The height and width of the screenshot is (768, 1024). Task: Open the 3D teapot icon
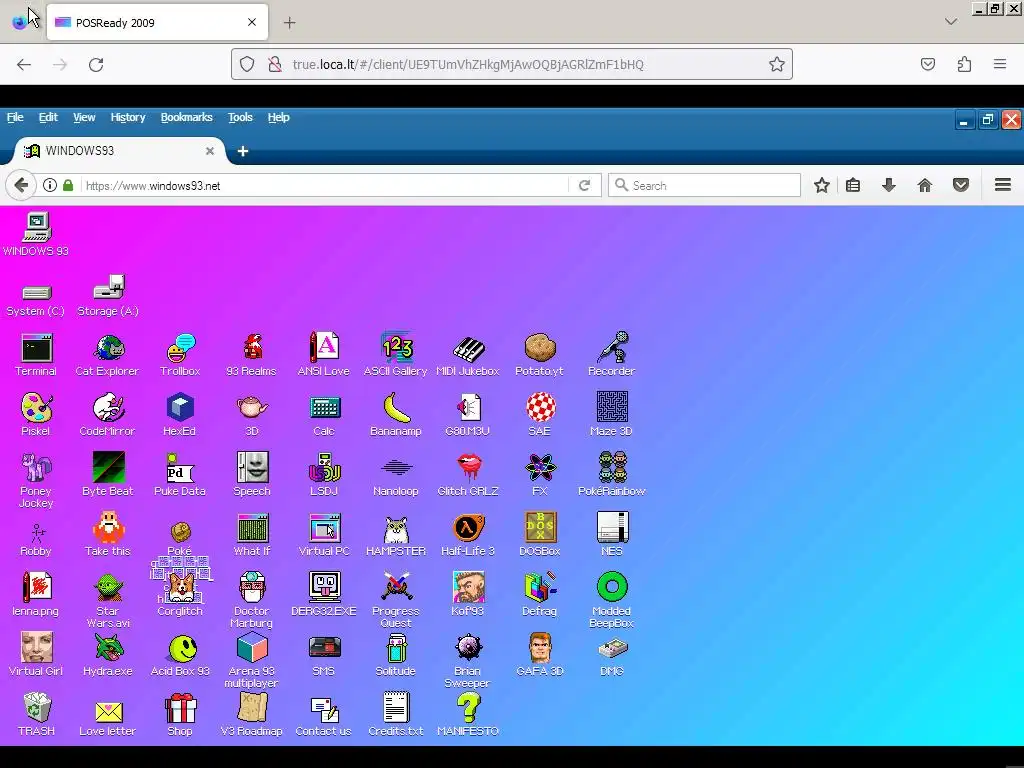252,415
